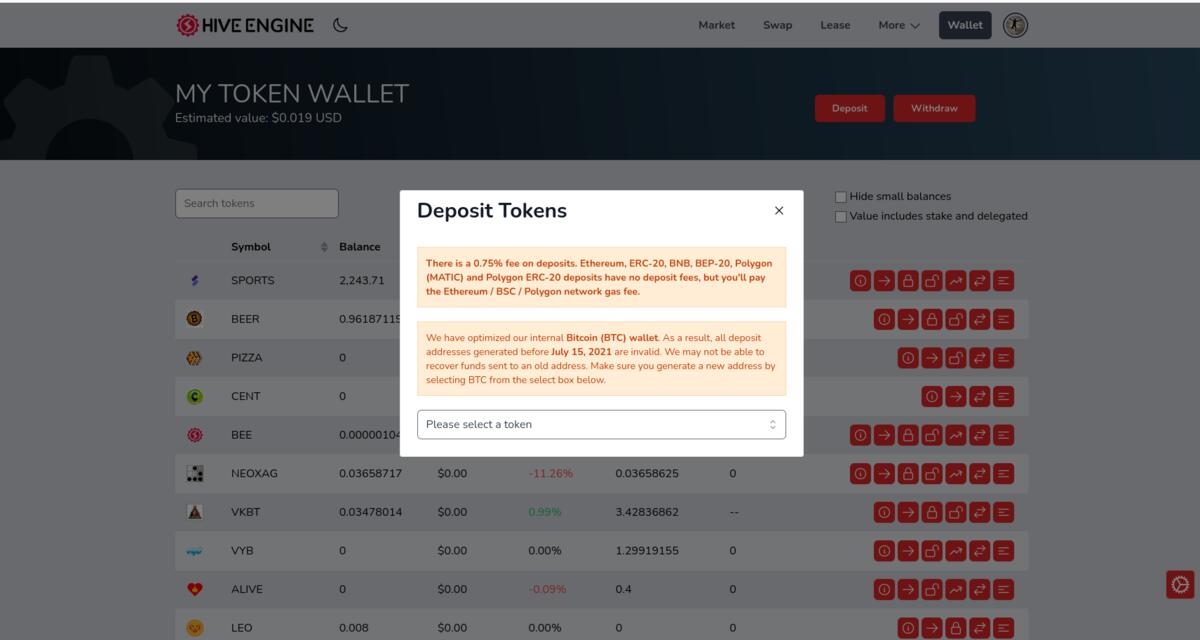
Task: Enable Hide small balances checkbox
Action: (841, 197)
